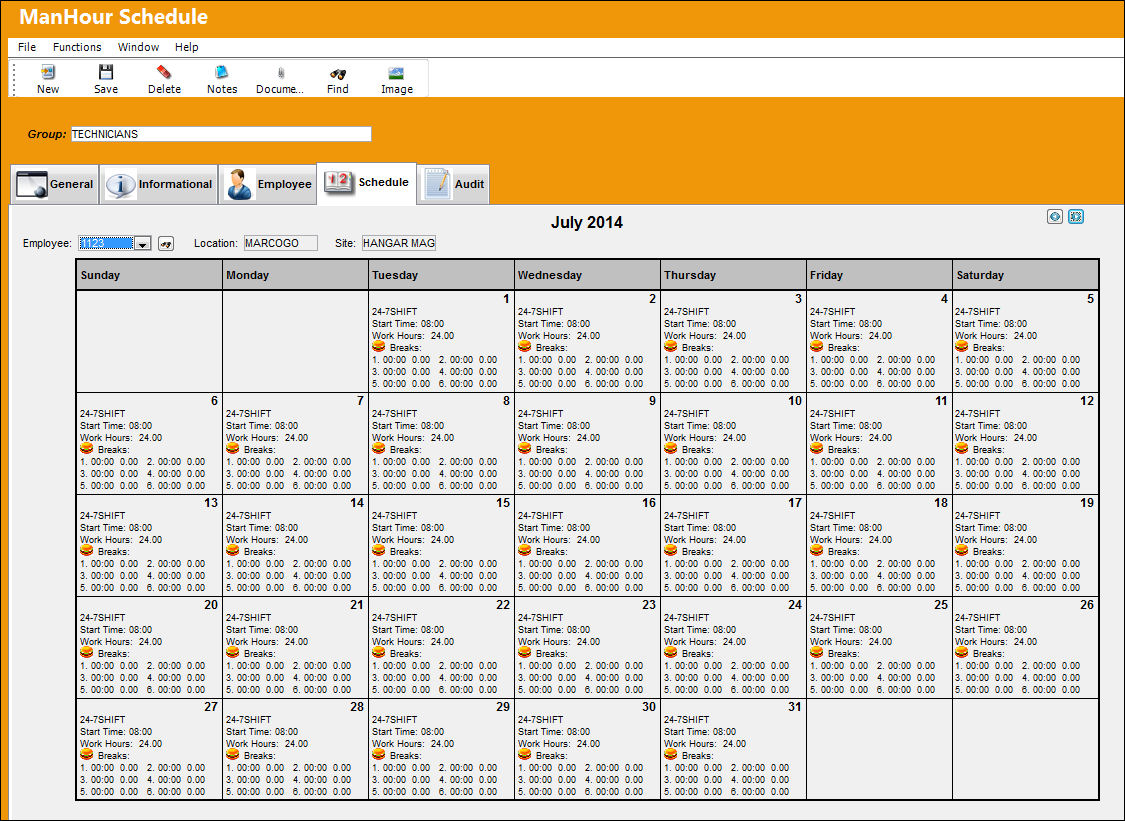The height and width of the screenshot is (821, 1125).
Task: Switch to the Employee tab
Action: click(268, 184)
